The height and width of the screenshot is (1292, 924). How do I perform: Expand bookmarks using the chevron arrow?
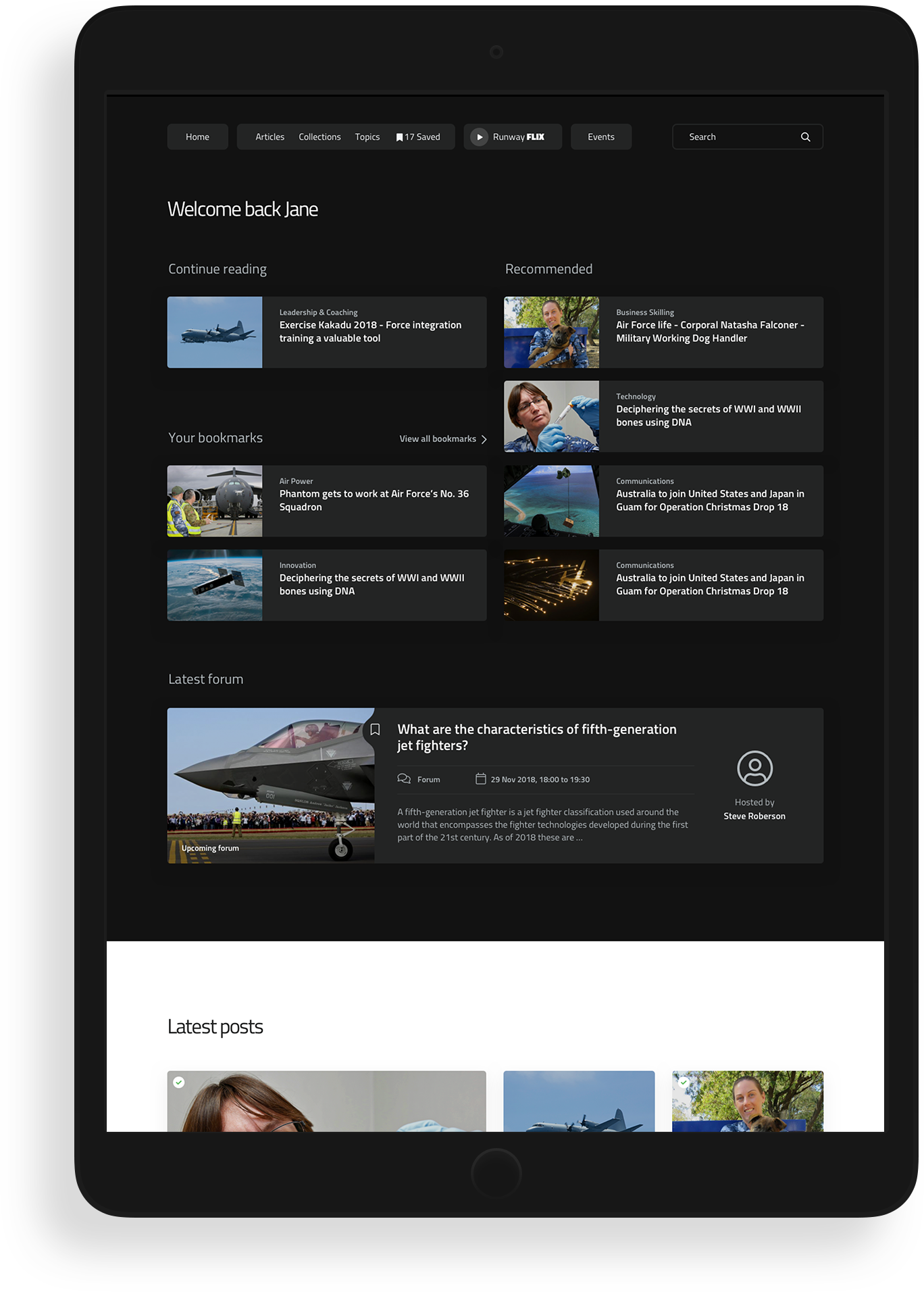pyautogui.click(x=484, y=439)
